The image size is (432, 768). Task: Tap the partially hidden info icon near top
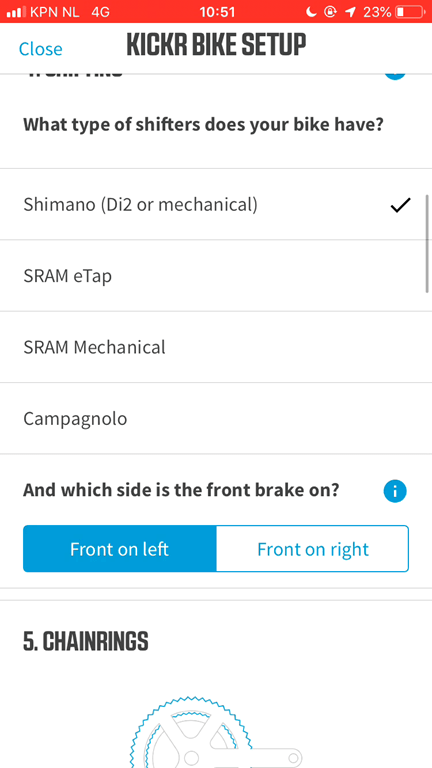click(x=395, y=76)
